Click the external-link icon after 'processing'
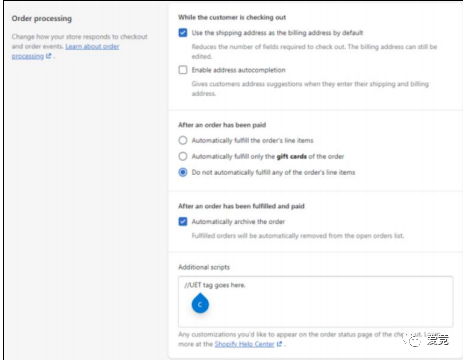Screen dimensions: 463x360 pos(49,56)
